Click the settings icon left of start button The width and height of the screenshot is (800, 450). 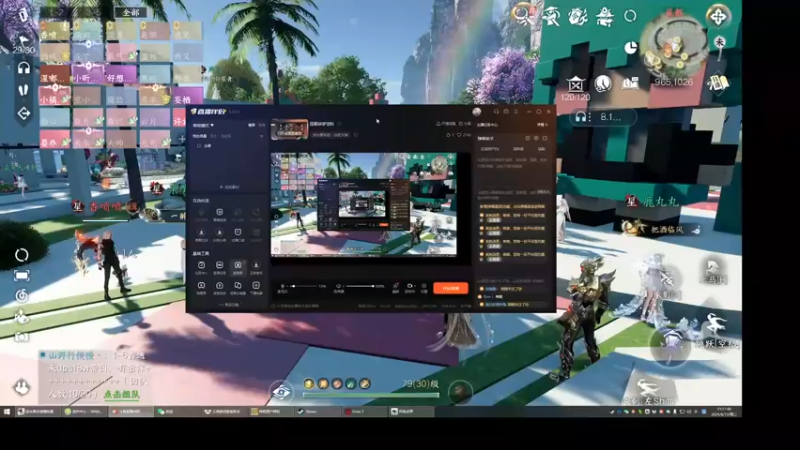click(423, 286)
